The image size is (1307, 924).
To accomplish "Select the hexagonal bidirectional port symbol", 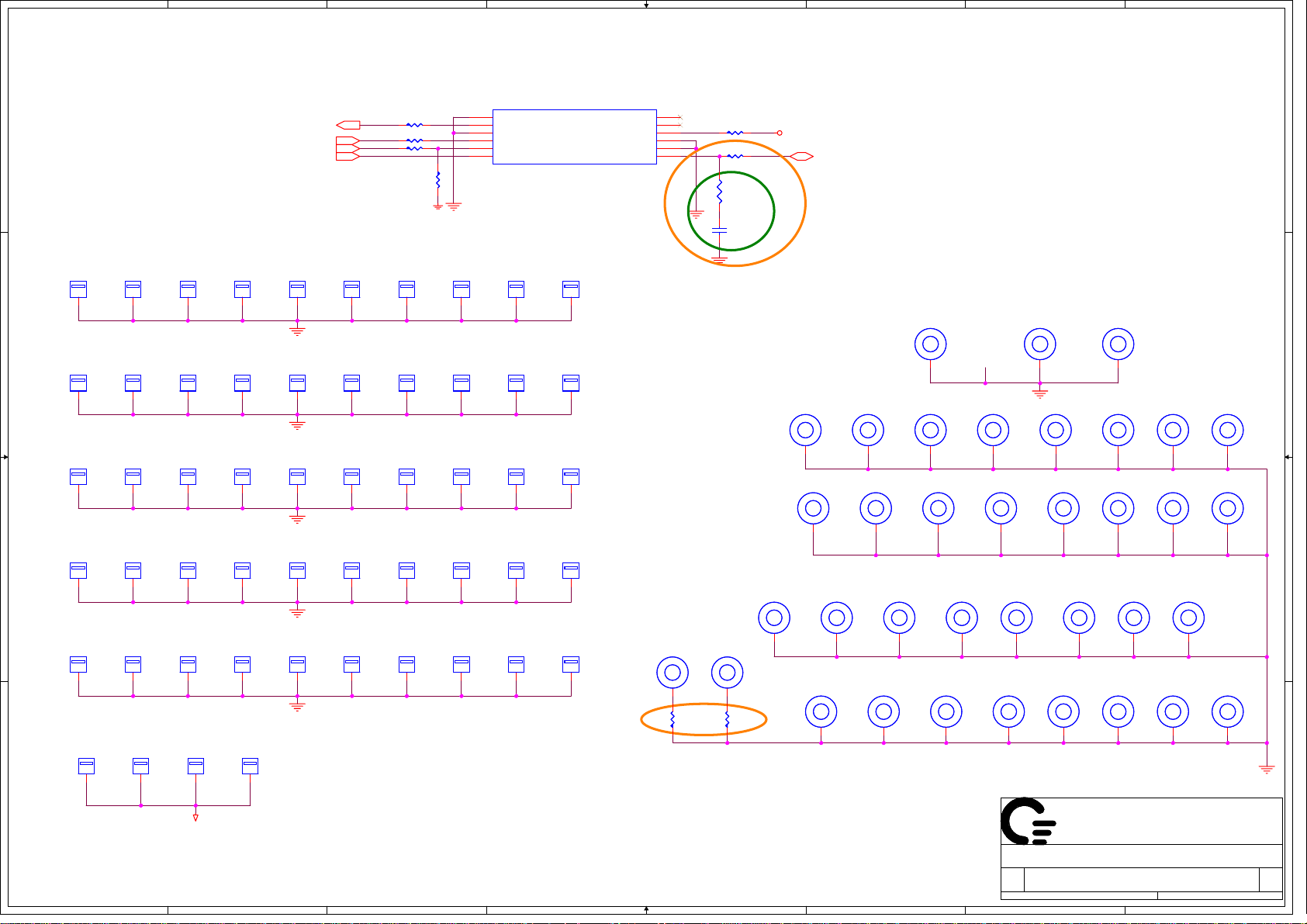I will pyautogui.click(x=800, y=157).
